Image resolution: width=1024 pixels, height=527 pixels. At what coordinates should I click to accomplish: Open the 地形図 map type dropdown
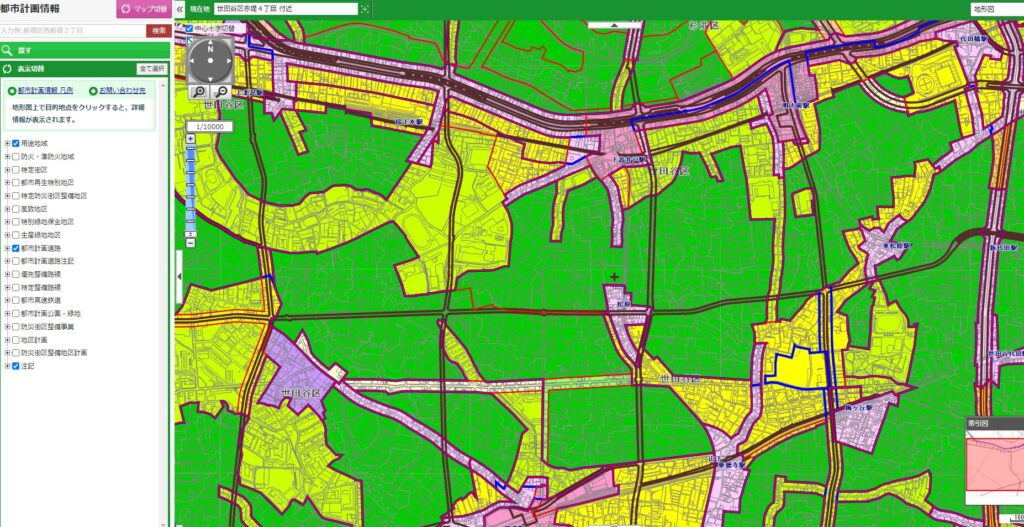996,9
